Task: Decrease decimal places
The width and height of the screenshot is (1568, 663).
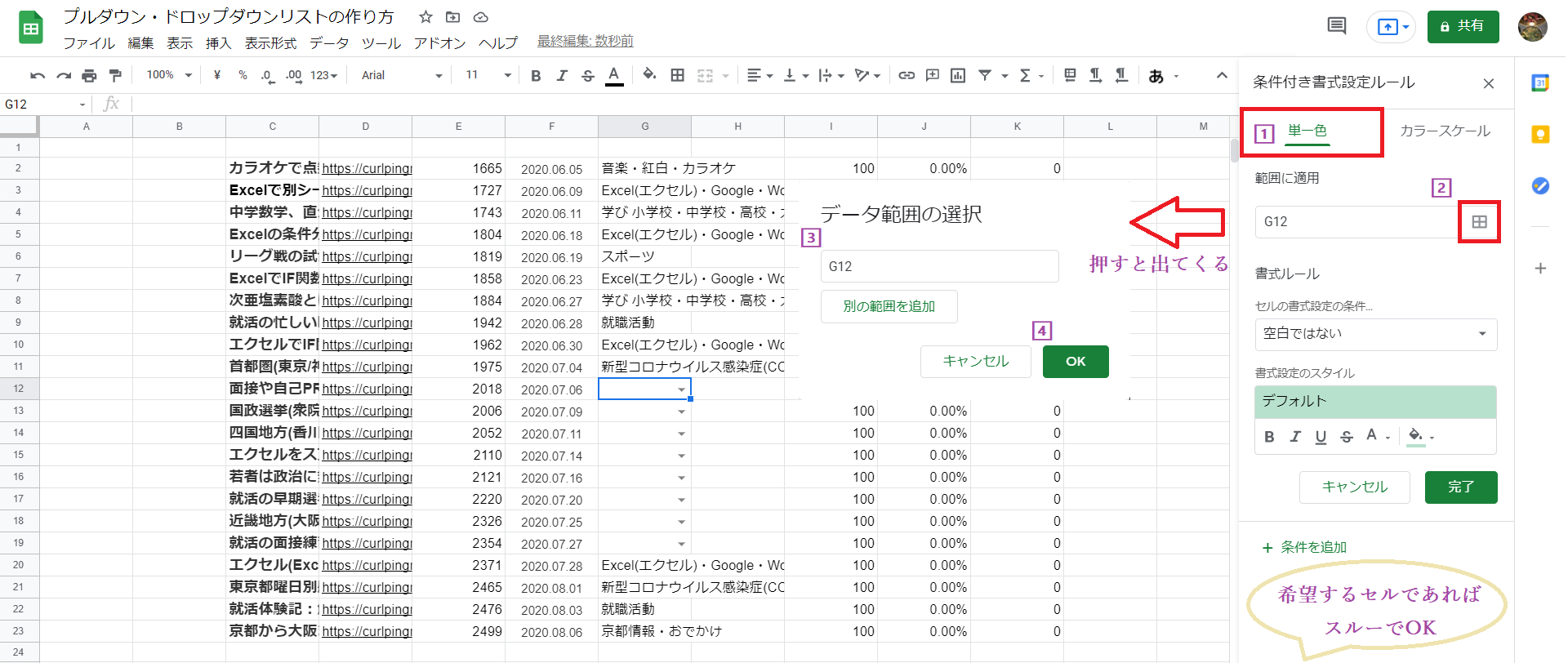Action: pos(267,76)
